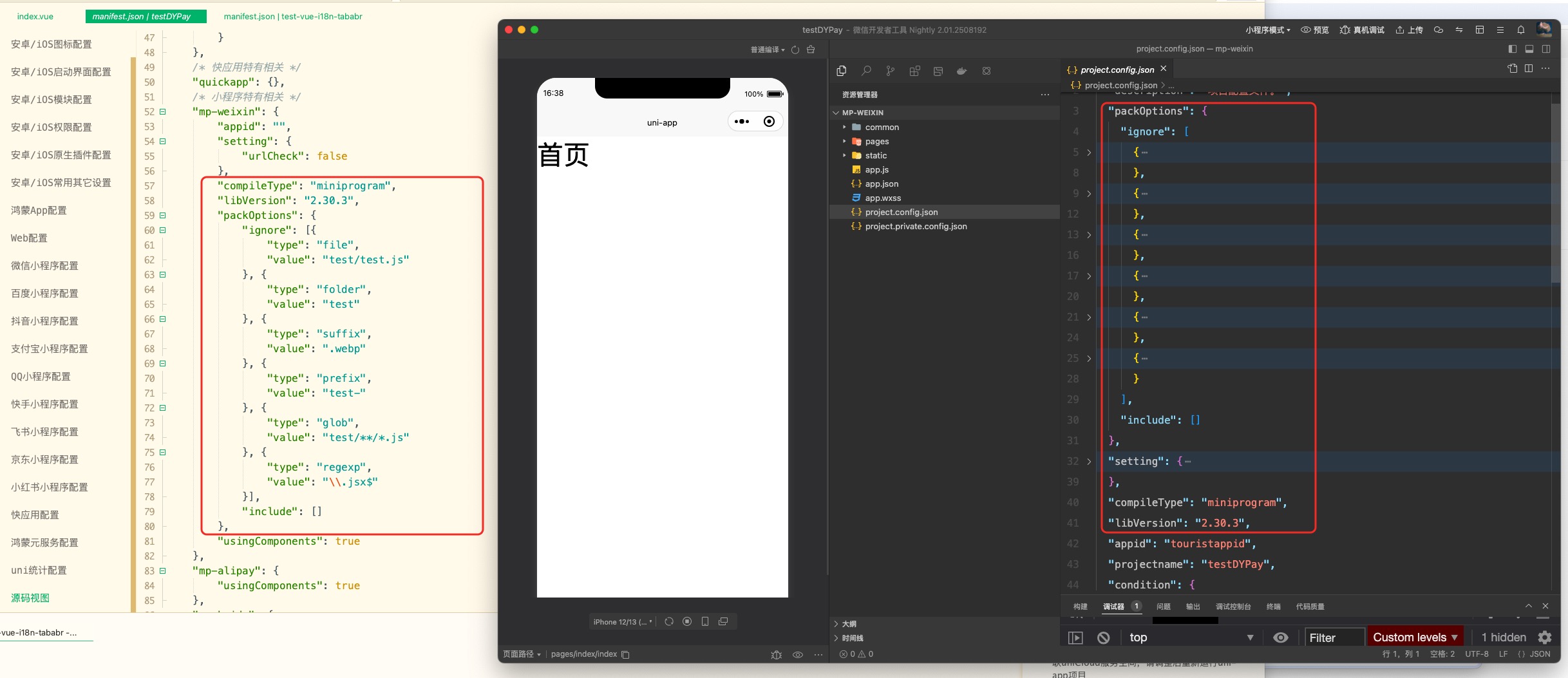Screen dimensions: 1568x678
Task: Open the iPhone 12/13 device dropdown
Action: (x=623, y=622)
